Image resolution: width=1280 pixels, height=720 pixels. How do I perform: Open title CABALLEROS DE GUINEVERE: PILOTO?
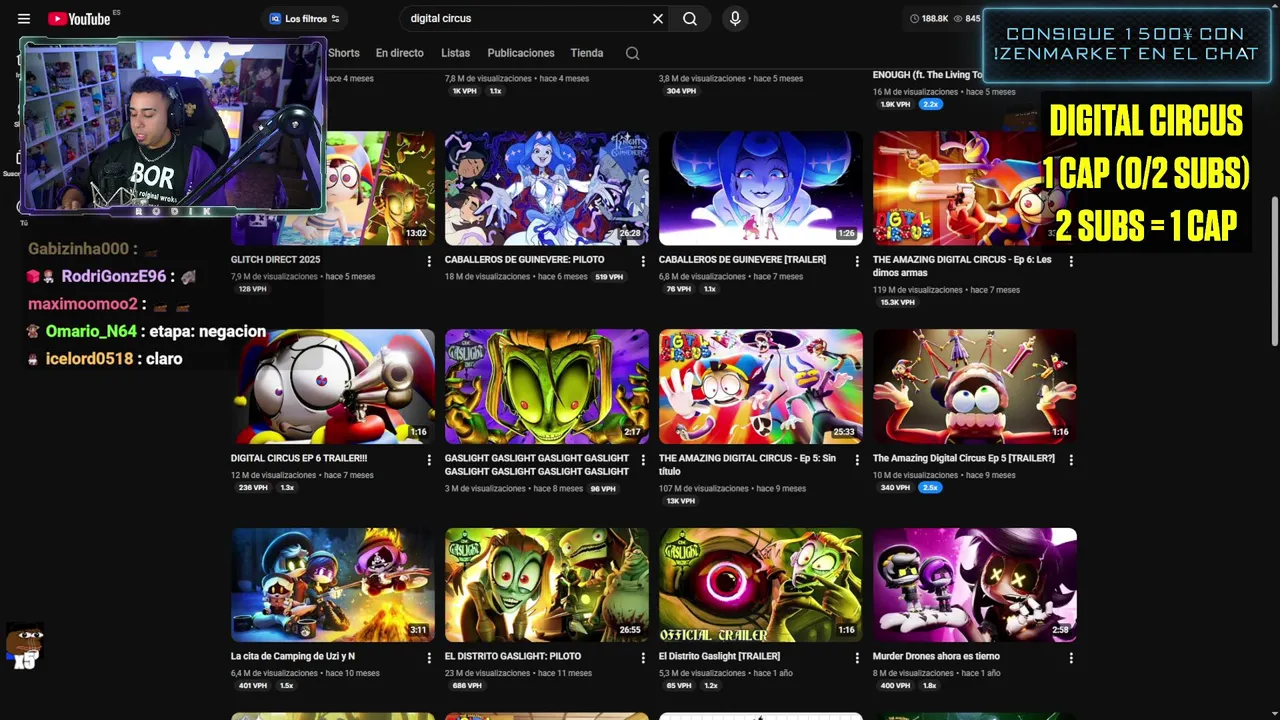[525, 260]
